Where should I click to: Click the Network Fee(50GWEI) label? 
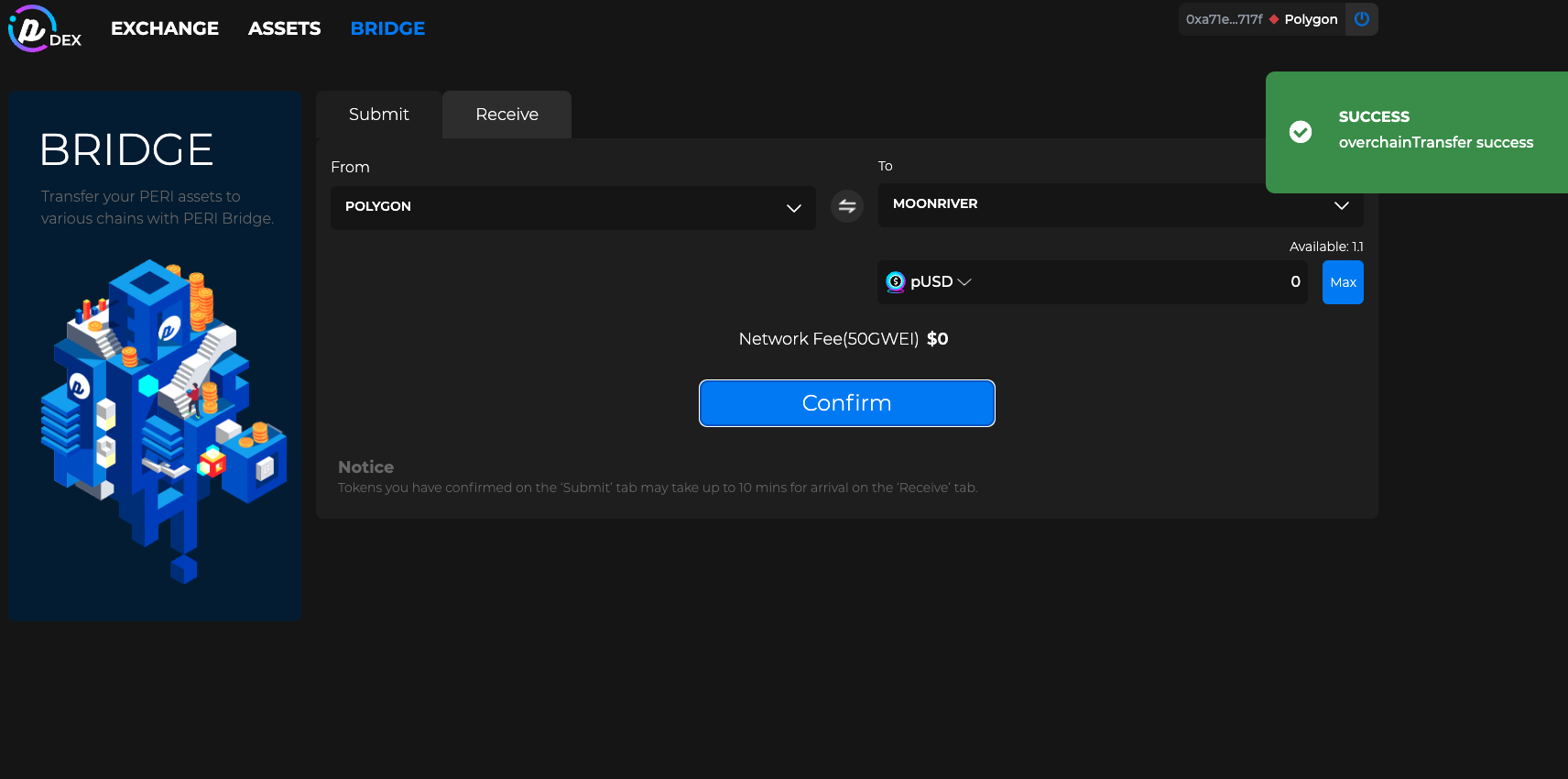tap(829, 339)
